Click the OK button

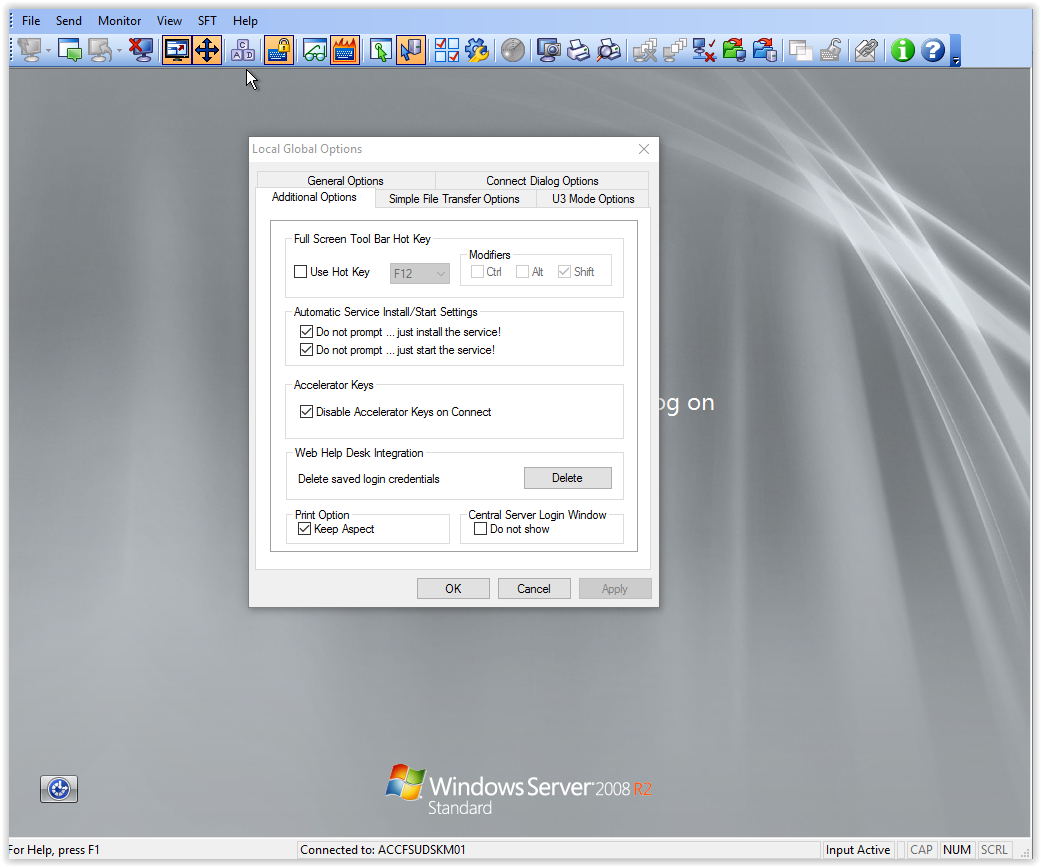[x=453, y=589]
